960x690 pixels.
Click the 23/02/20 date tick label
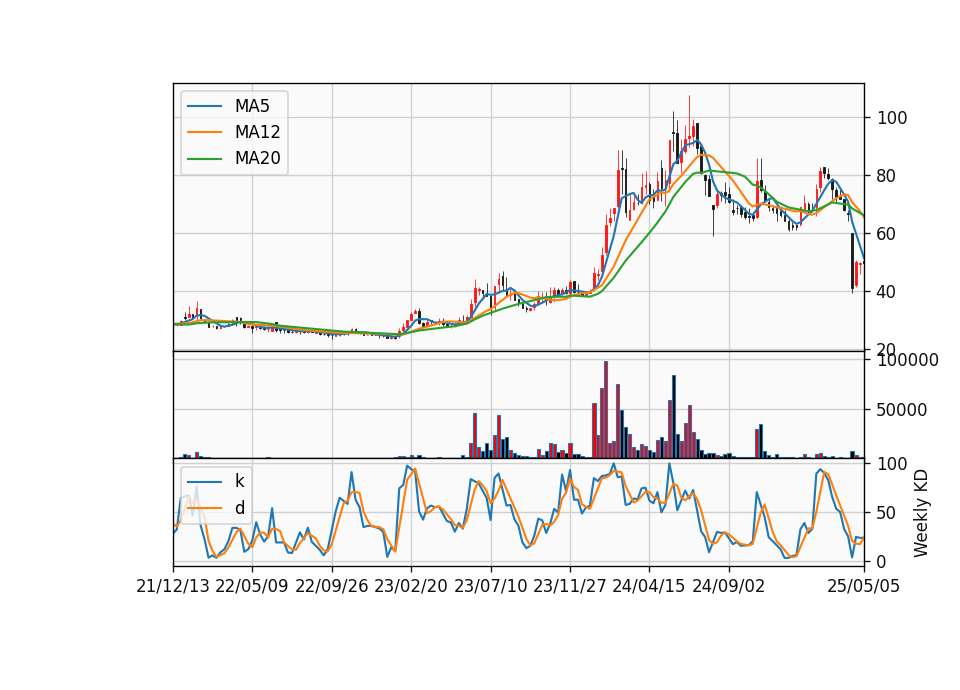(411, 587)
